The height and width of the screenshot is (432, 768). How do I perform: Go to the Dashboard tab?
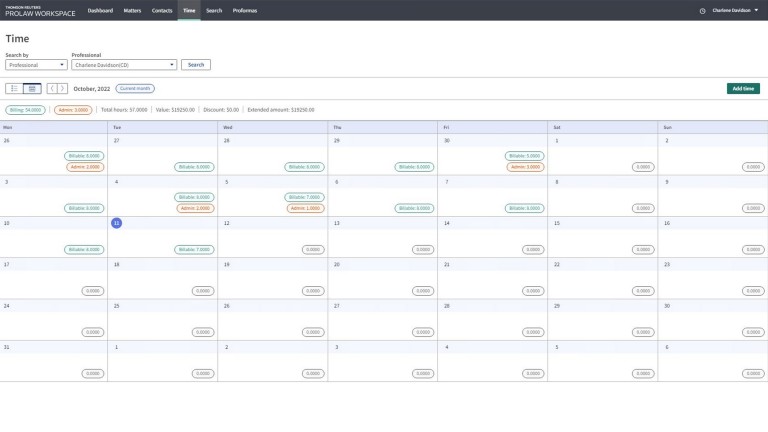pos(100,10)
